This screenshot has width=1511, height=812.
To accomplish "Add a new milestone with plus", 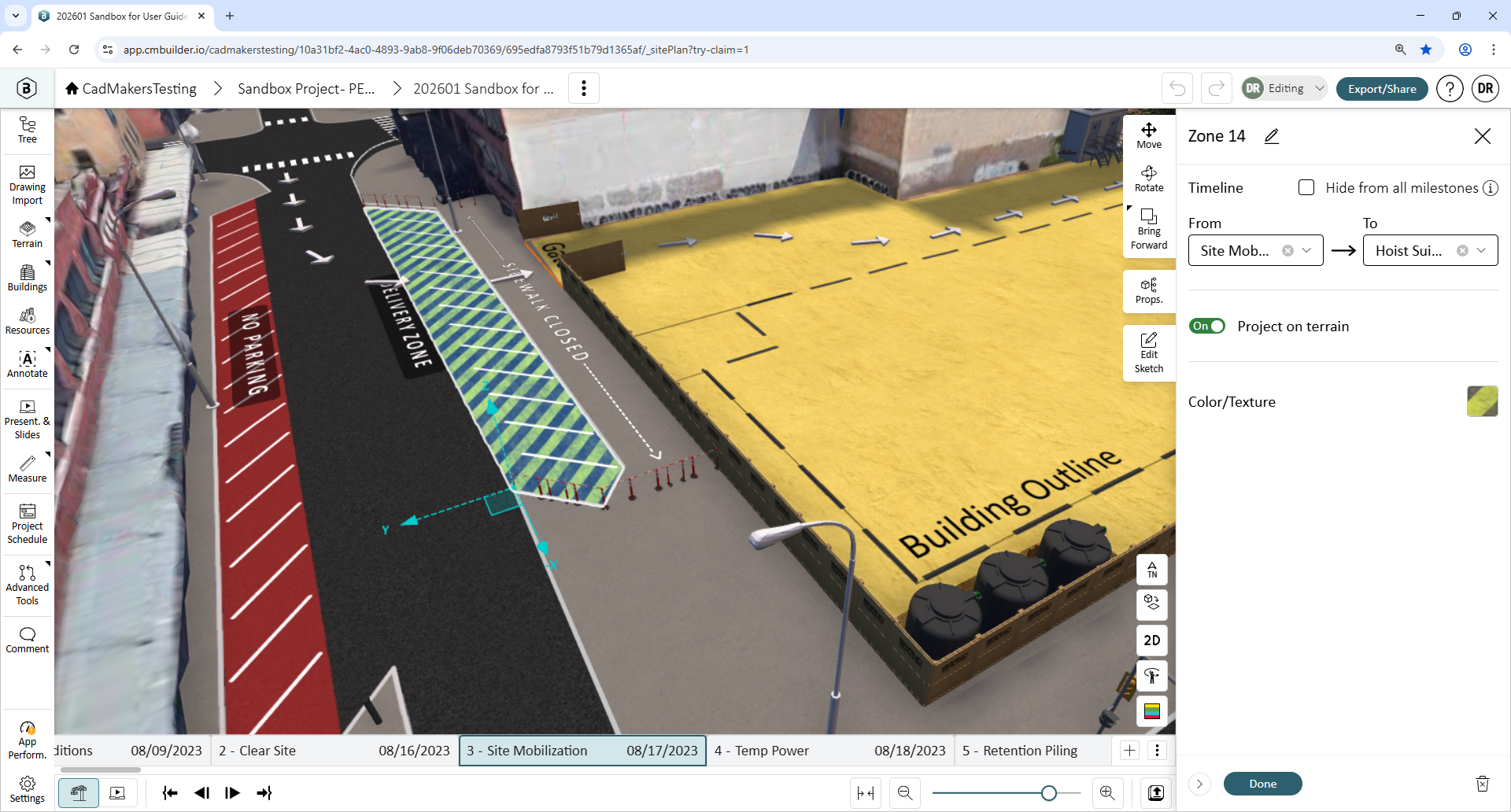I will click(x=1129, y=751).
